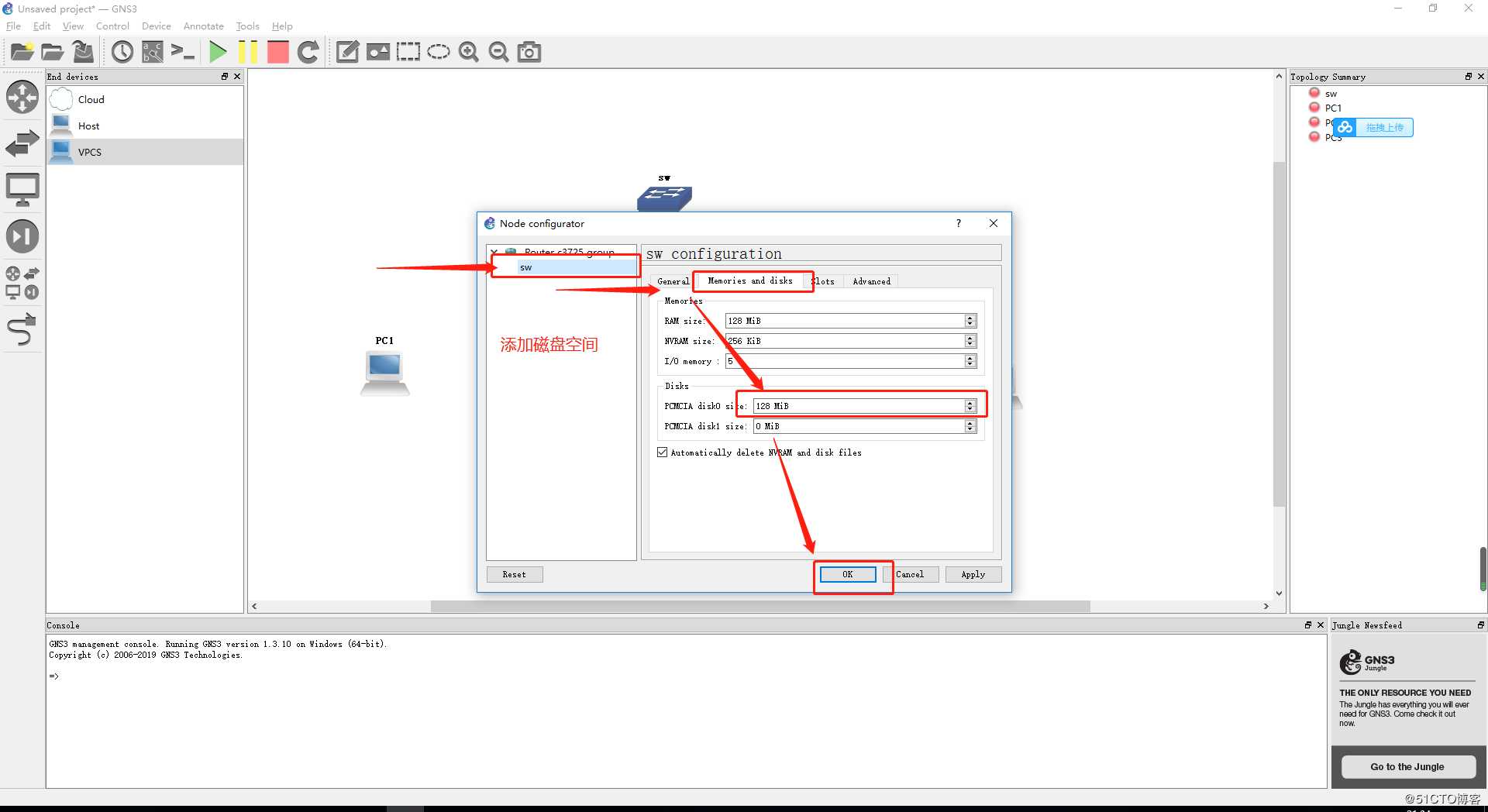Click the Zoom out magnifier icon
The image size is (1488, 812).
[498, 52]
